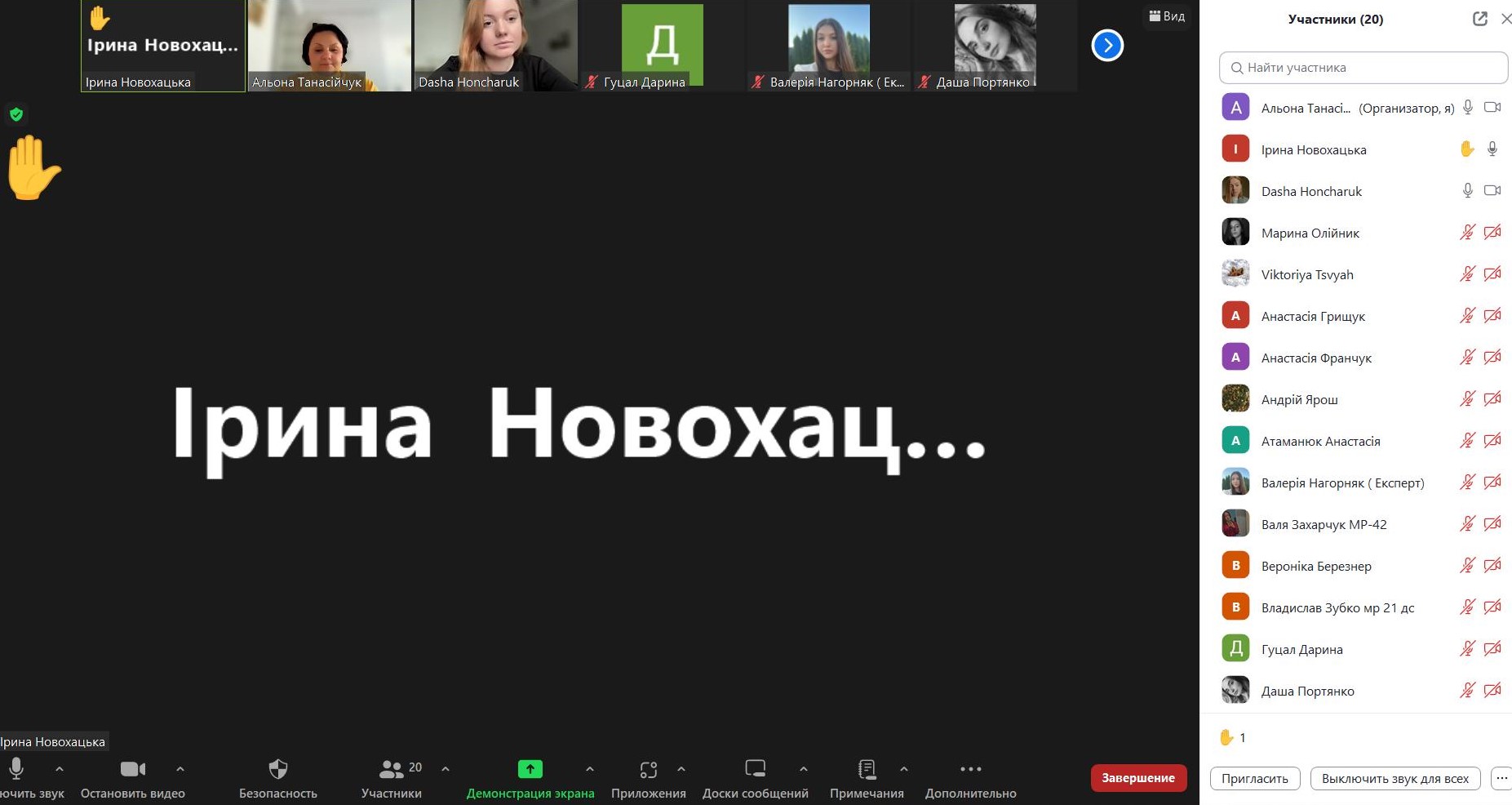Image resolution: width=1512 pixels, height=805 pixels.
Task: Click the Пригласить invite button
Action: [x=1254, y=779]
